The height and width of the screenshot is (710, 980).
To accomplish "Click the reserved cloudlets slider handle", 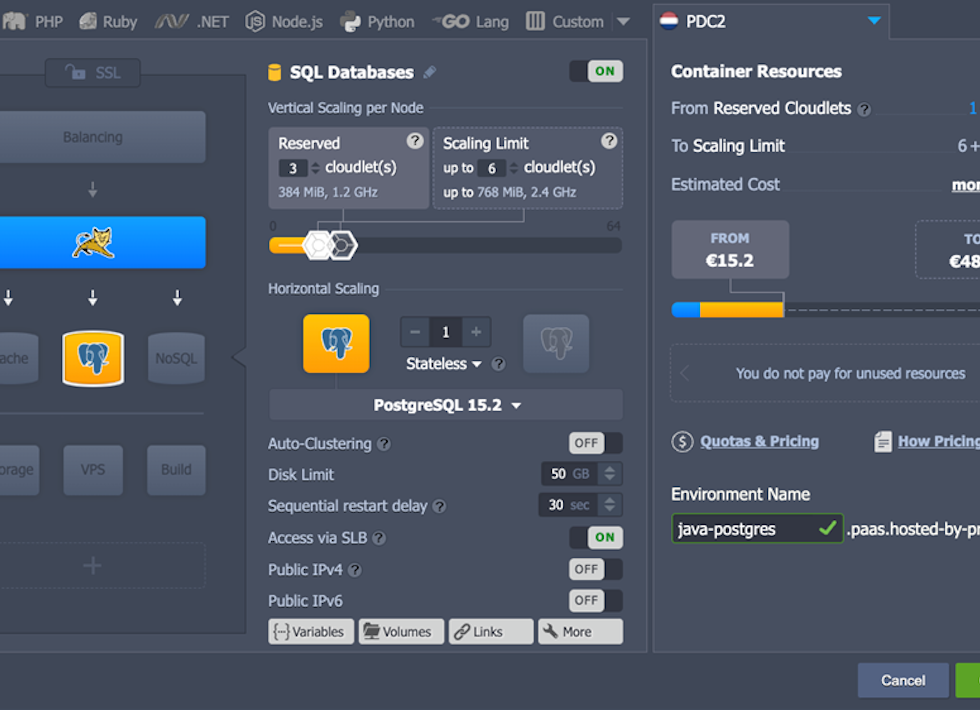I will (317, 245).
